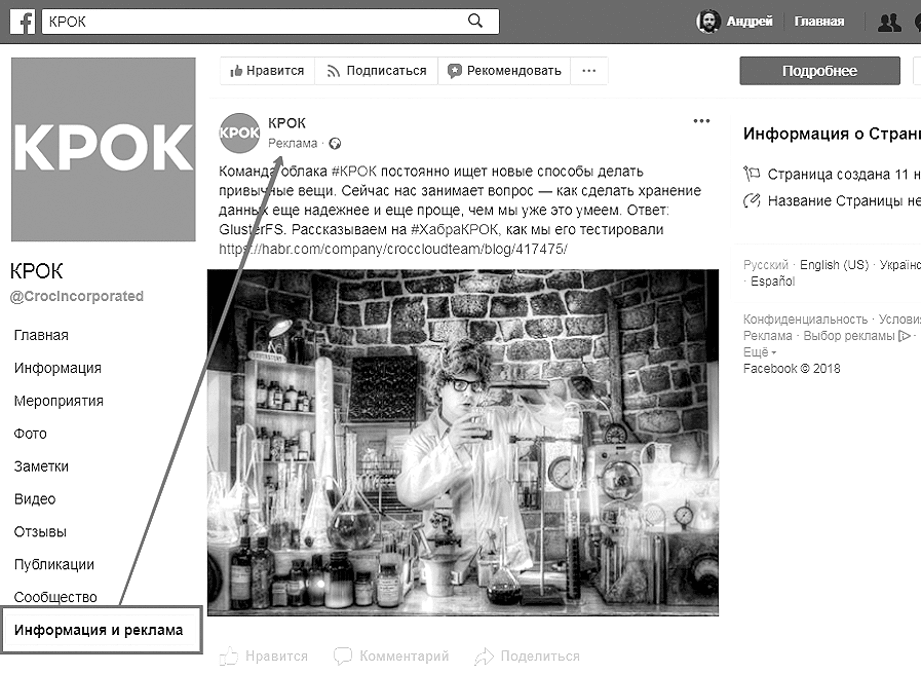Open the Реклама footer link
This screenshot has width=921, height=674.
pyautogui.click(x=768, y=336)
